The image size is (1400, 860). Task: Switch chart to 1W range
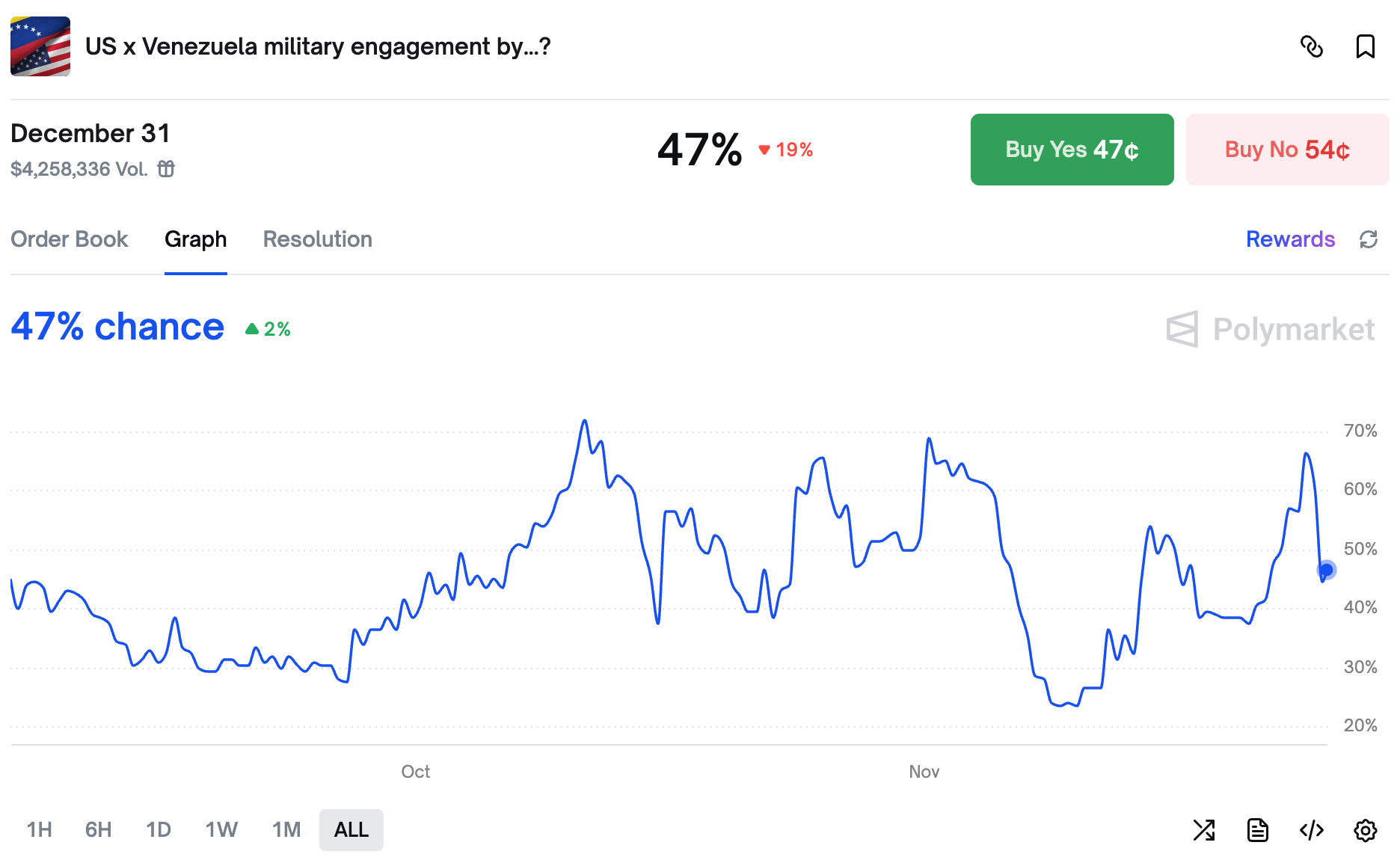(221, 830)
